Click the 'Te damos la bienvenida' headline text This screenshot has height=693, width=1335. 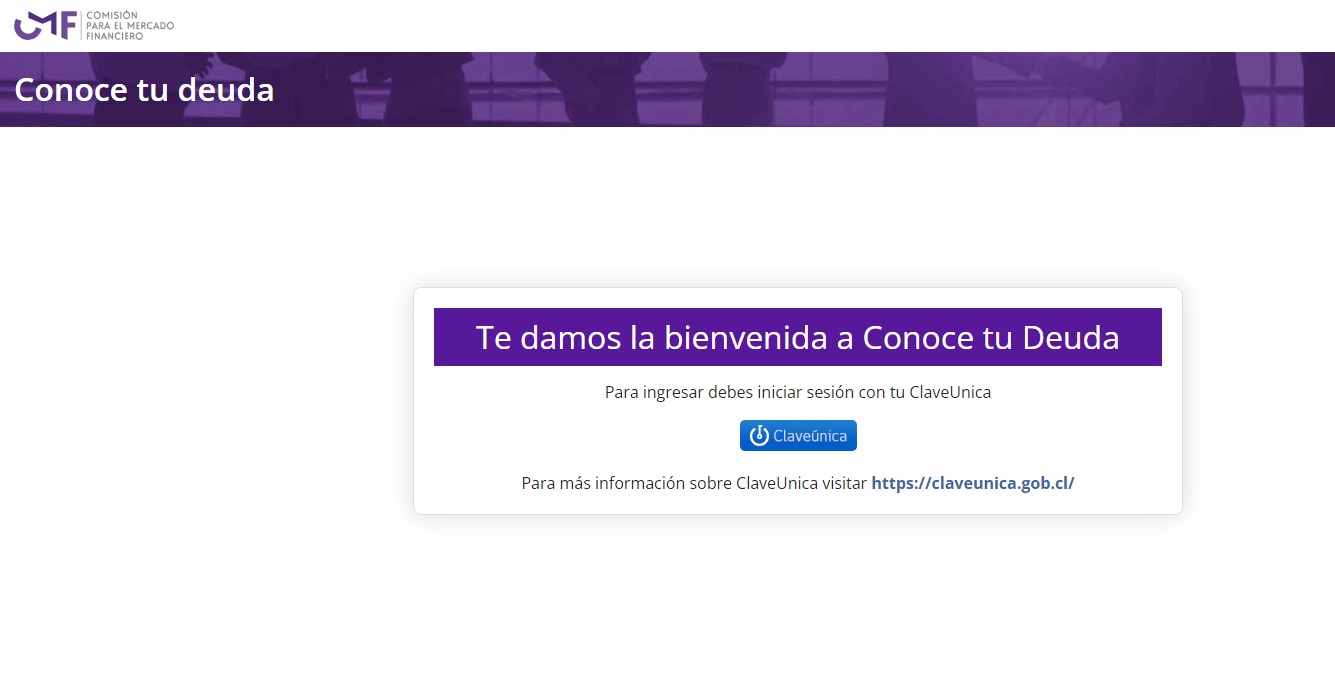pyautogui.click(x=797, y=337)
